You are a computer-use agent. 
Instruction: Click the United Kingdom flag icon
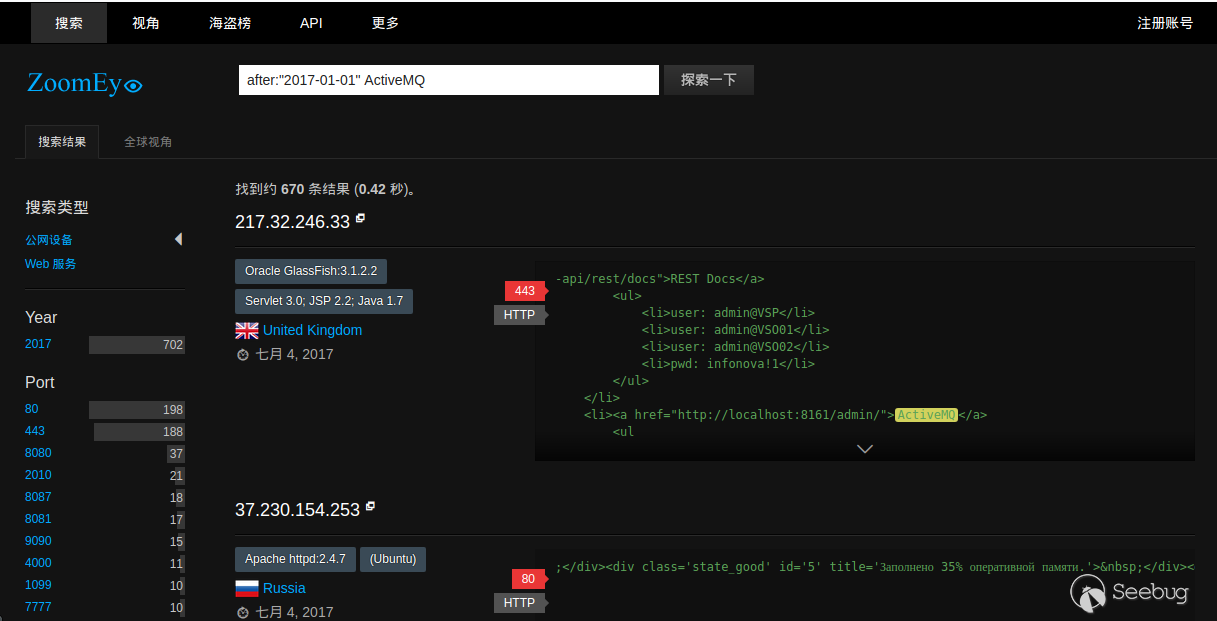coord(247,330)
